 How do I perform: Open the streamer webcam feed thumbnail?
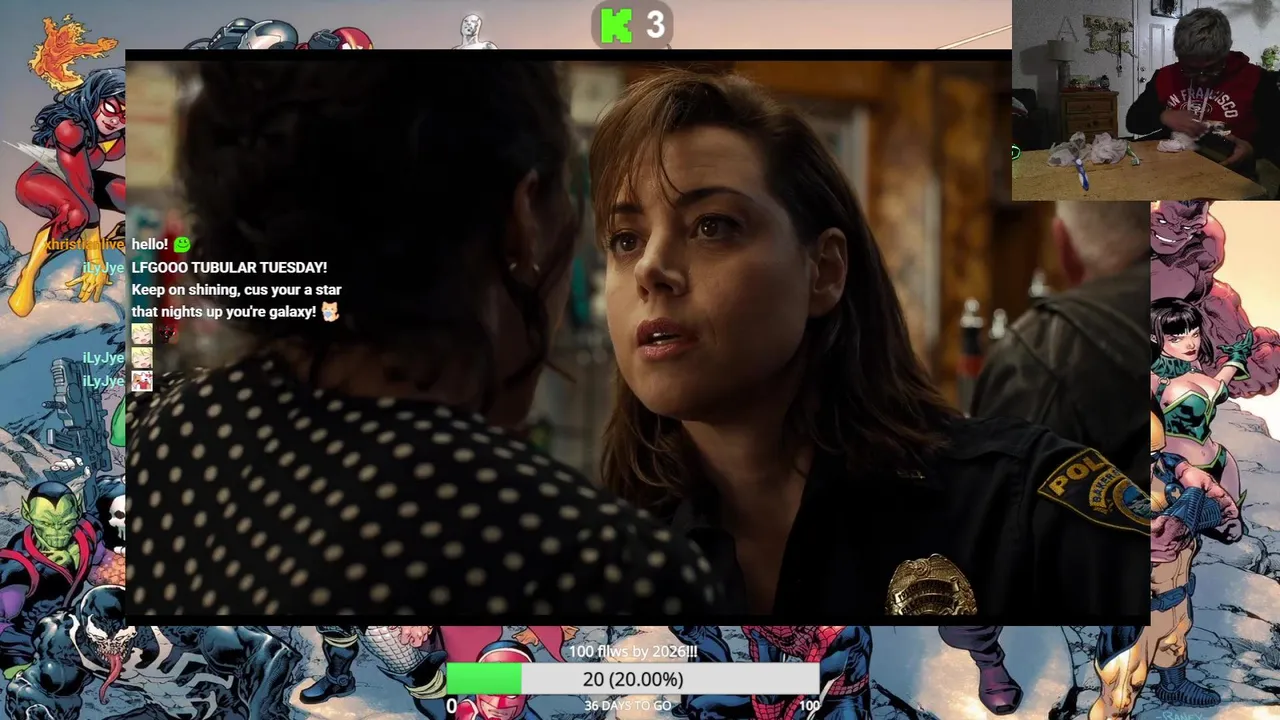1146,100
